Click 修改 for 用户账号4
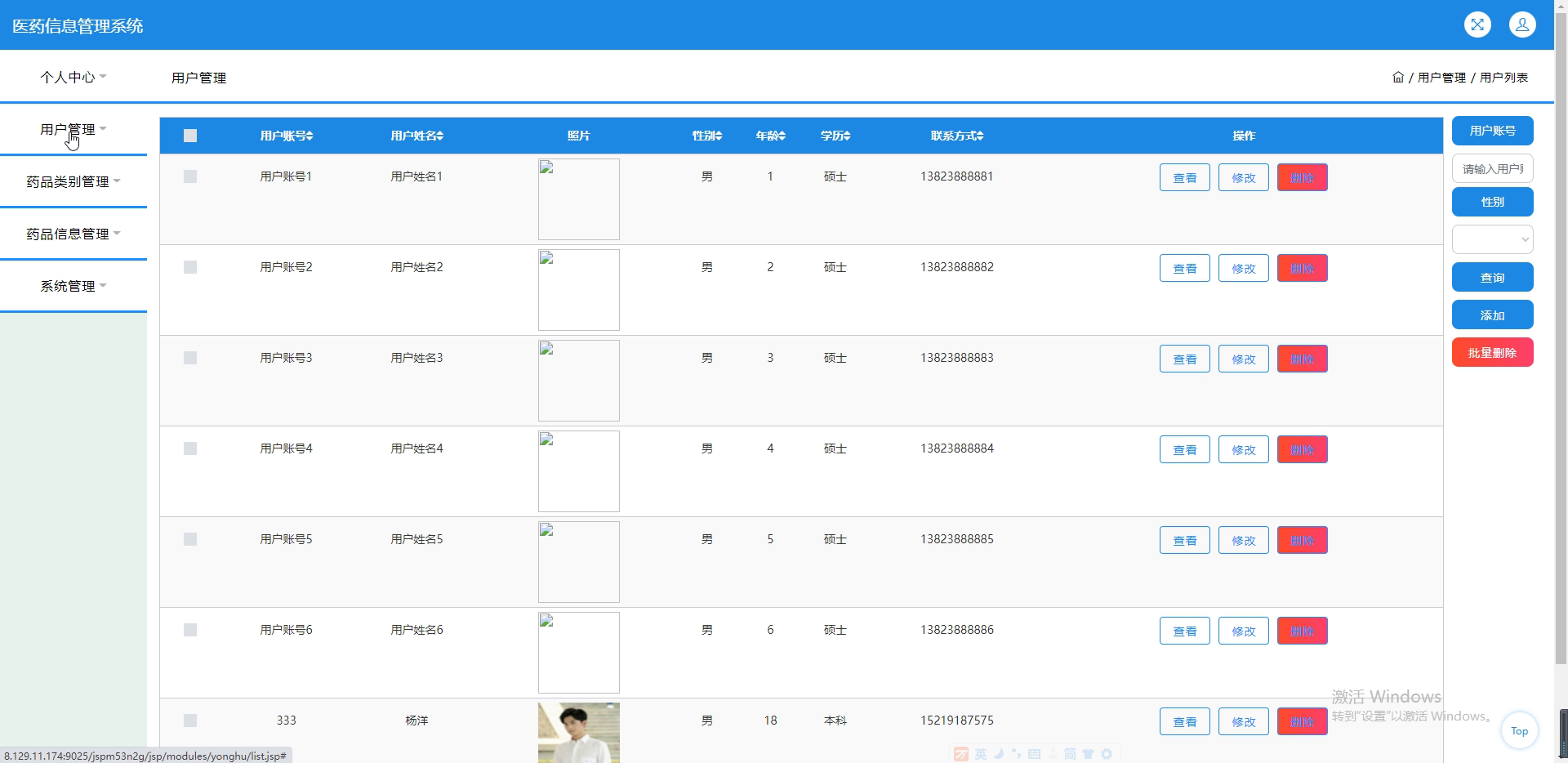Viewport: 1568px width, 763px height. [1244, 449]
